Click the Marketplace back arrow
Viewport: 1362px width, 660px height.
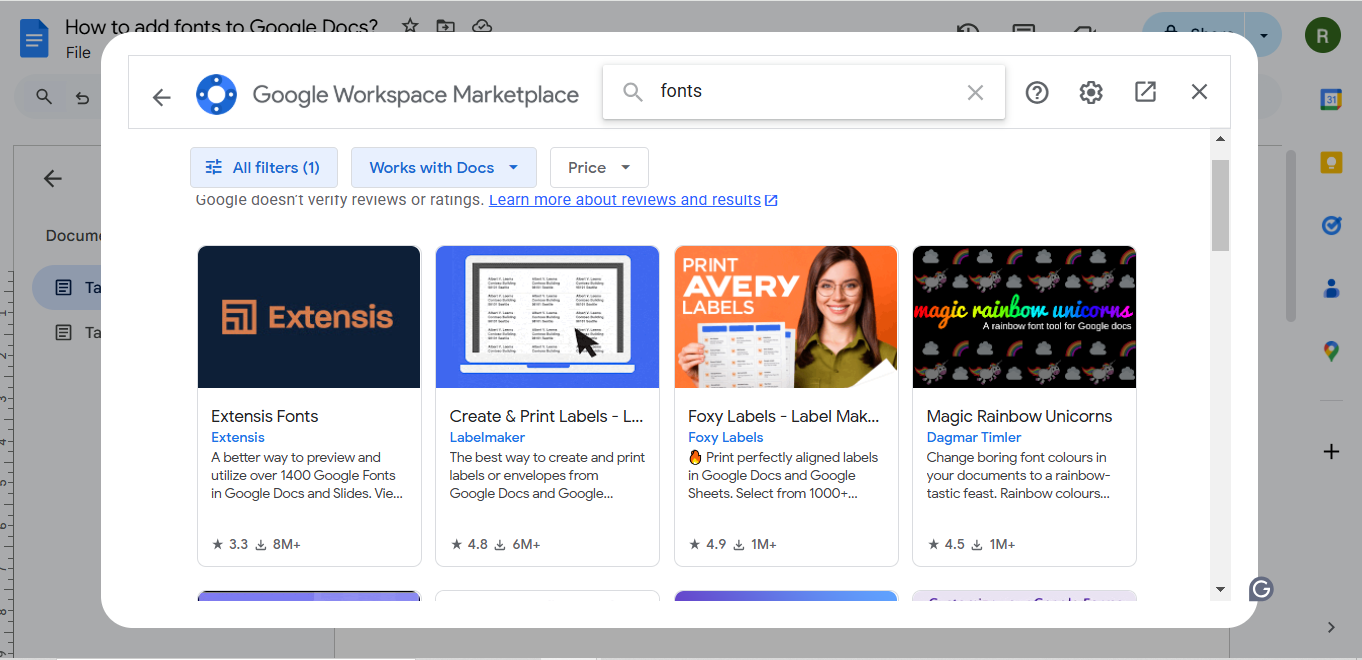click(x=161, y=97)
